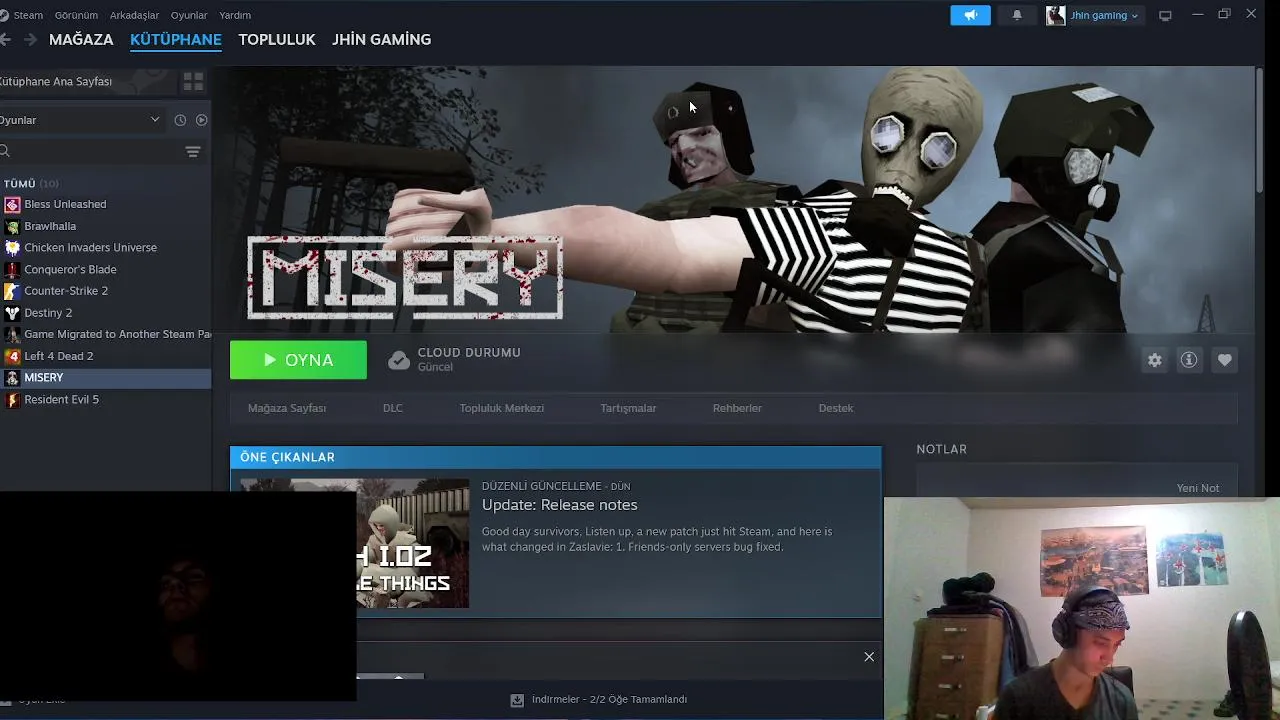
Task: Click Kütüphane Ana Sayfası
Action: pyautogui.click(x=56, y=81)
